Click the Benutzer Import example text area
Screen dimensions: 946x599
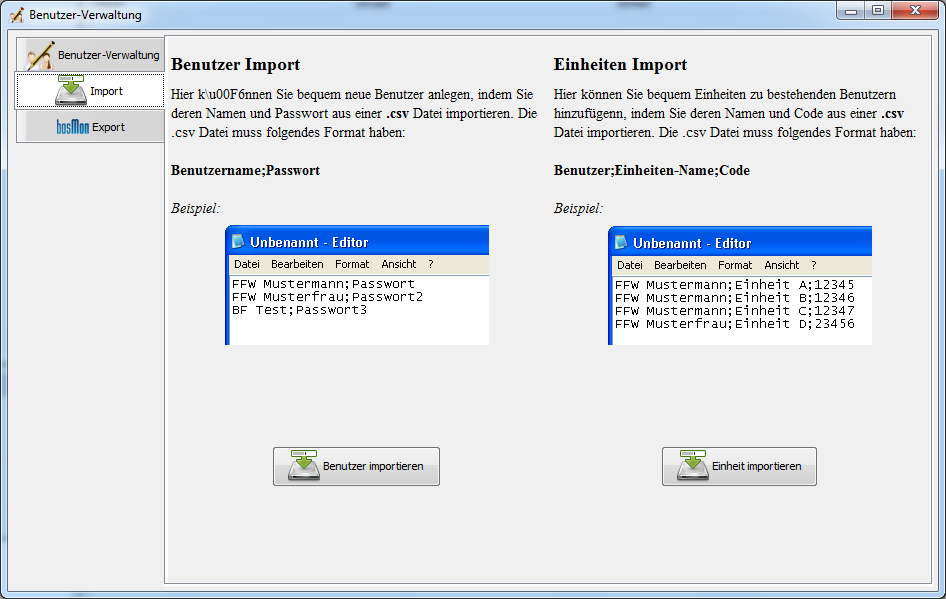(x=357, y=310)
